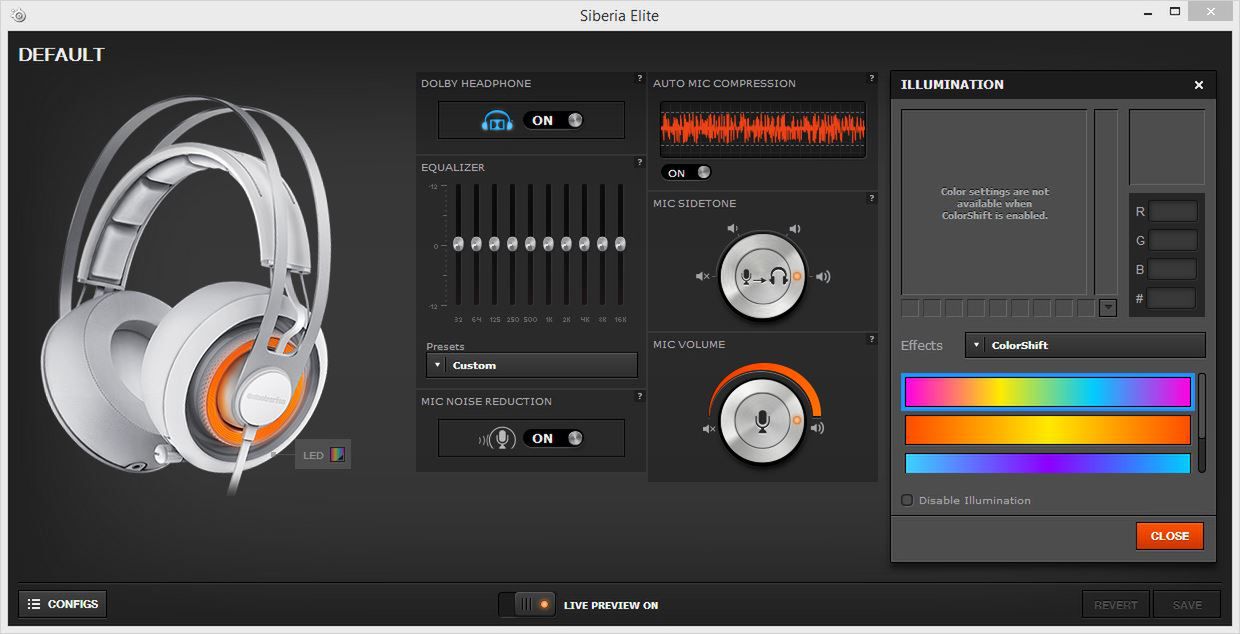Close the Illumination panel with X
Image resolution: width=1240 pixels, height=634 pixels.
point(1199,85)
